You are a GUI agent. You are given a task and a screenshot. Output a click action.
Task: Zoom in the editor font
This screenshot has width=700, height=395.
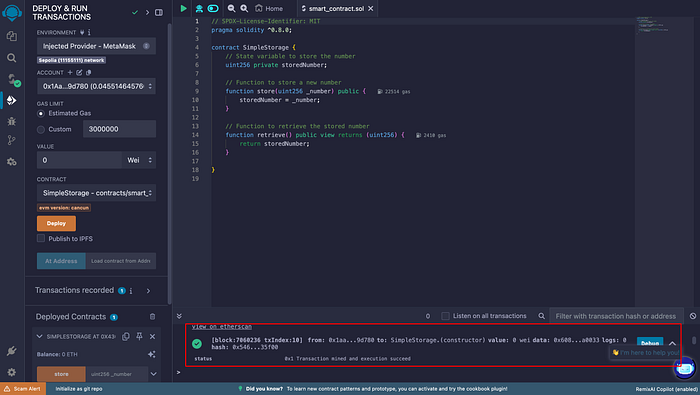coord(244,8)
